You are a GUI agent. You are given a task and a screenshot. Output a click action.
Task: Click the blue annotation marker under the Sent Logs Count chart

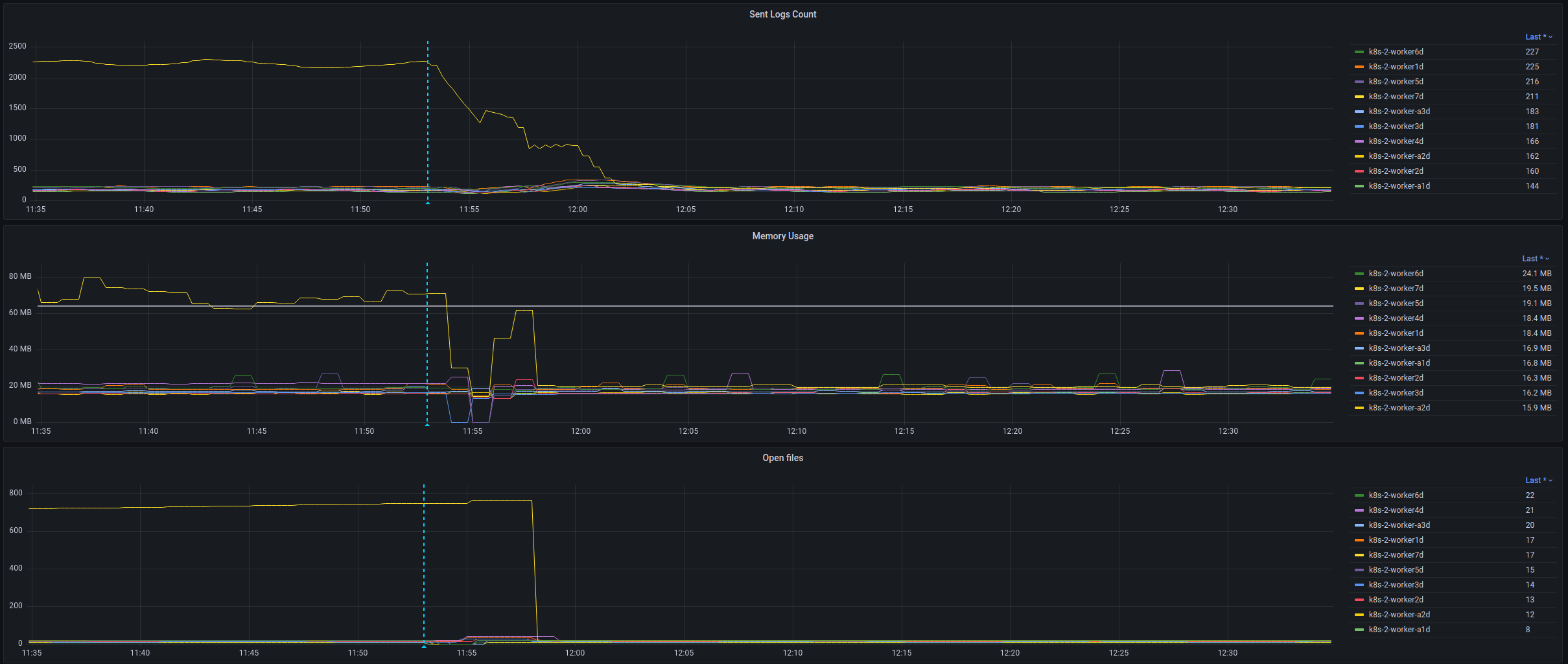428,202
